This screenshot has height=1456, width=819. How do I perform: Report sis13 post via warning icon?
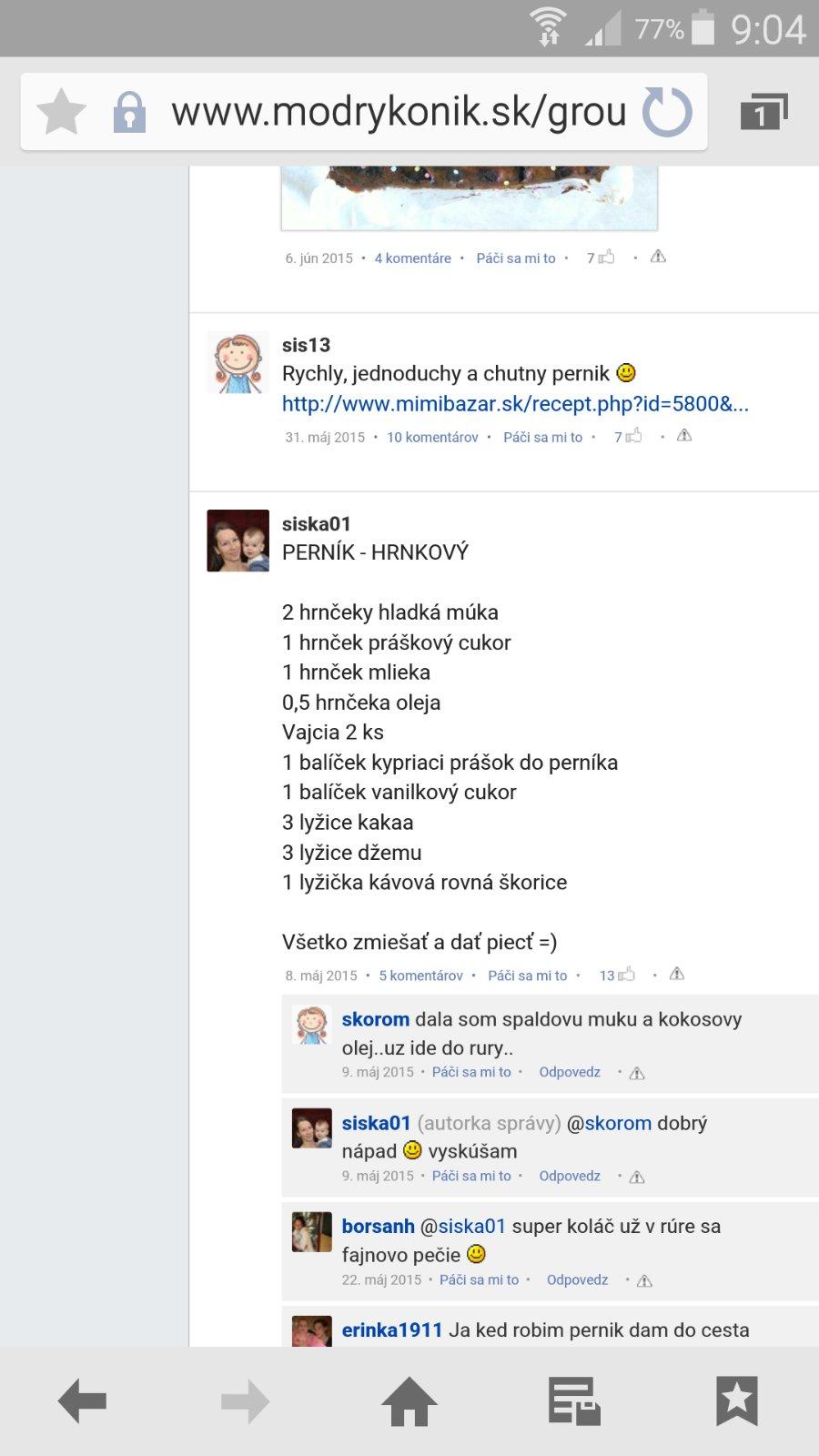684,436
